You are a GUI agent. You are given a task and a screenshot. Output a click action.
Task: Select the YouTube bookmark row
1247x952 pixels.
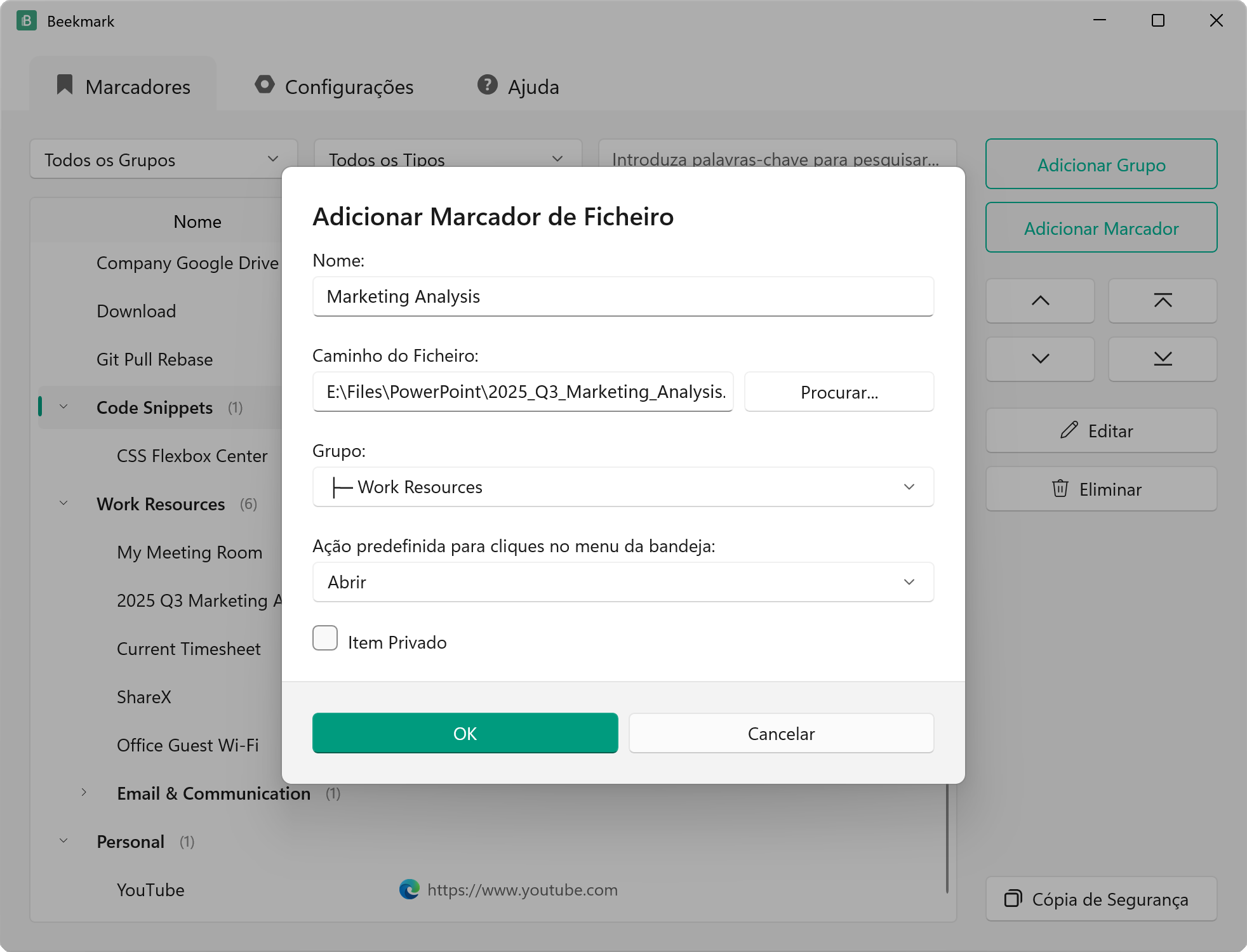pos(150,890)
